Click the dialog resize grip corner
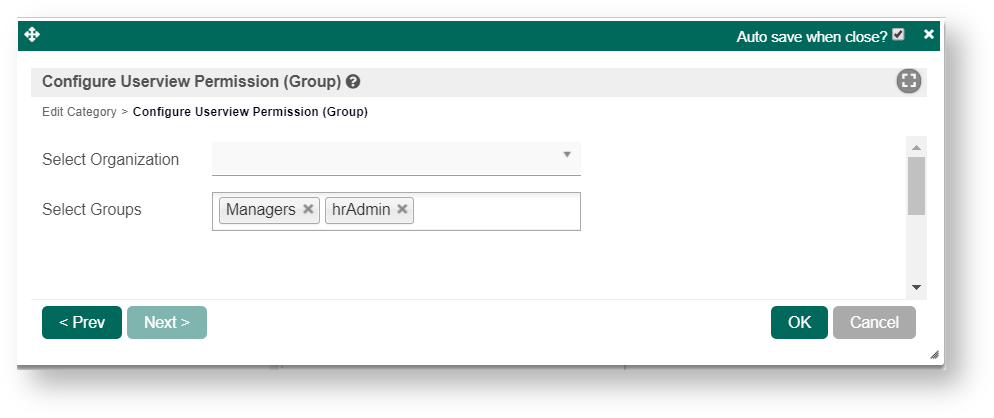The width and height of the screenshot is (994, 418). click(933, 354)
